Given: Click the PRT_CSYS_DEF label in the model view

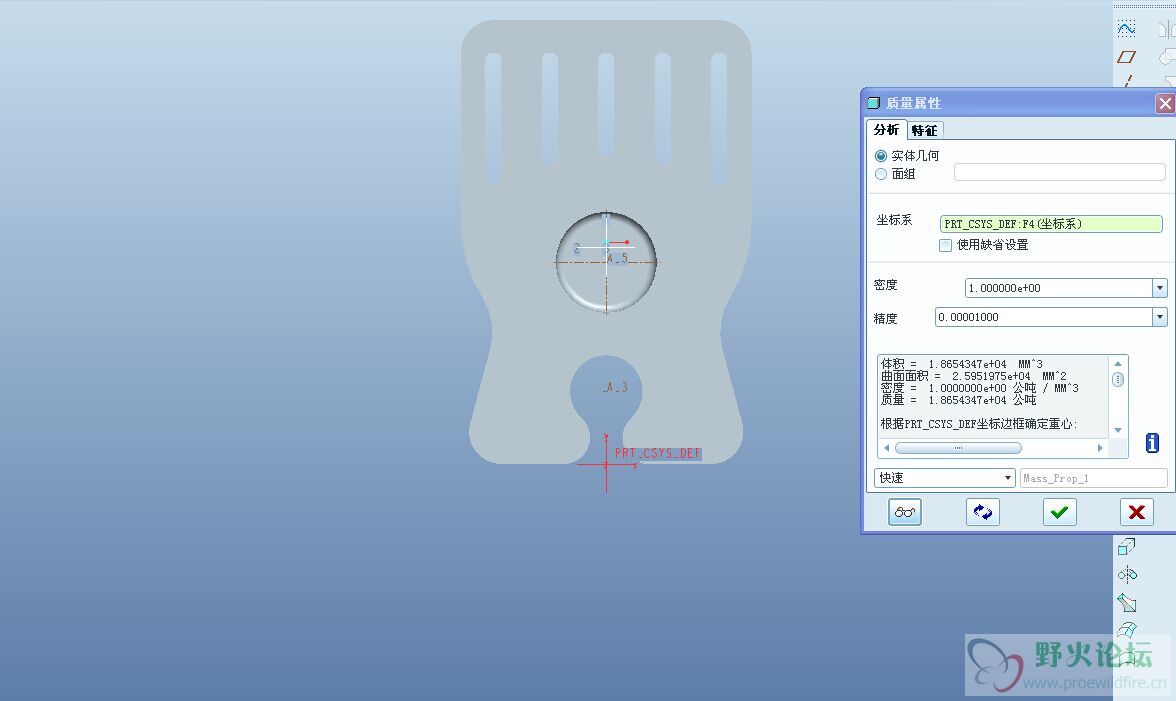Looking at the screenshot, I should (658, 454).
